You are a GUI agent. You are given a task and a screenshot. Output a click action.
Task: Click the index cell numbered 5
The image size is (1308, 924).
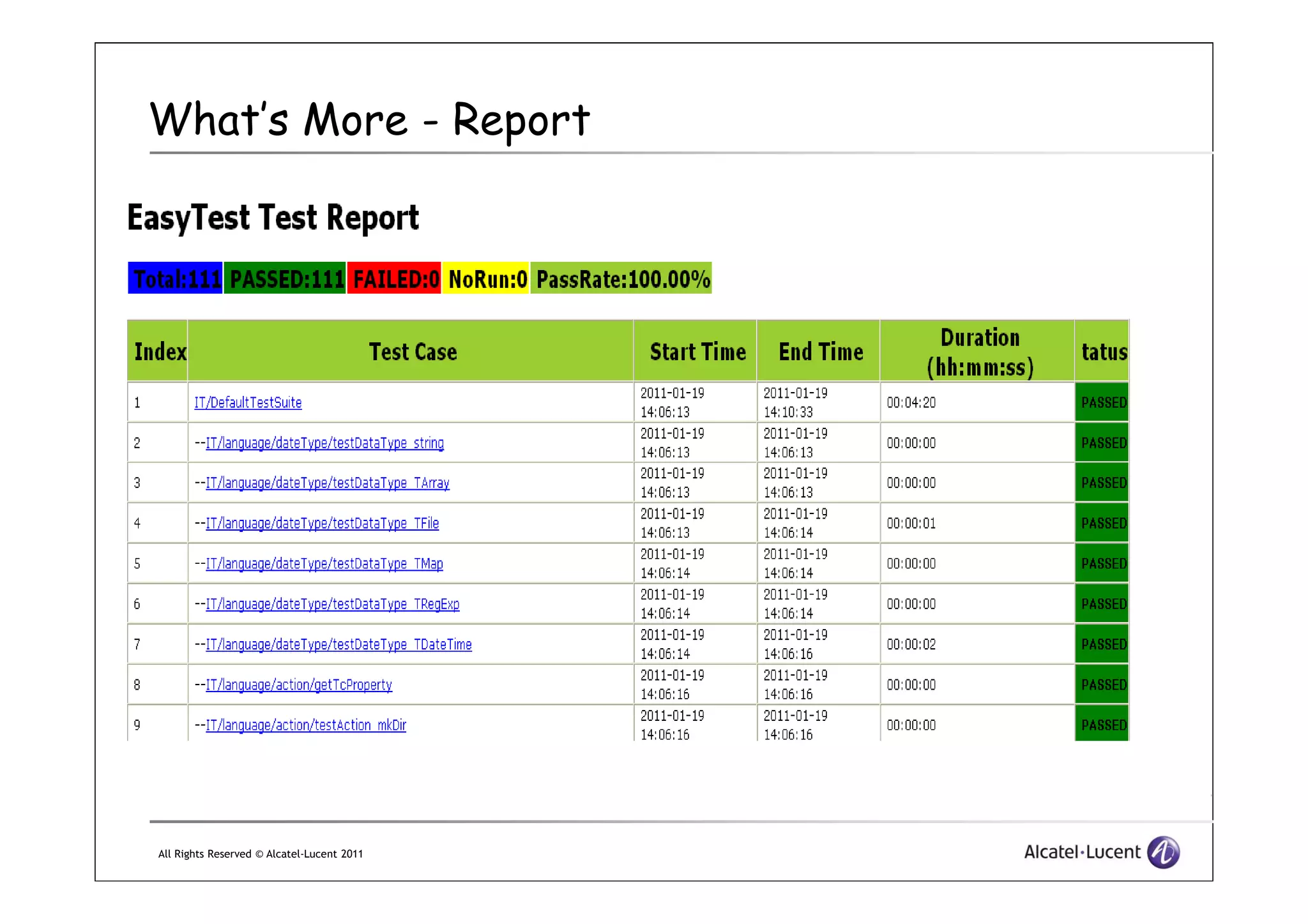point(158,563)
